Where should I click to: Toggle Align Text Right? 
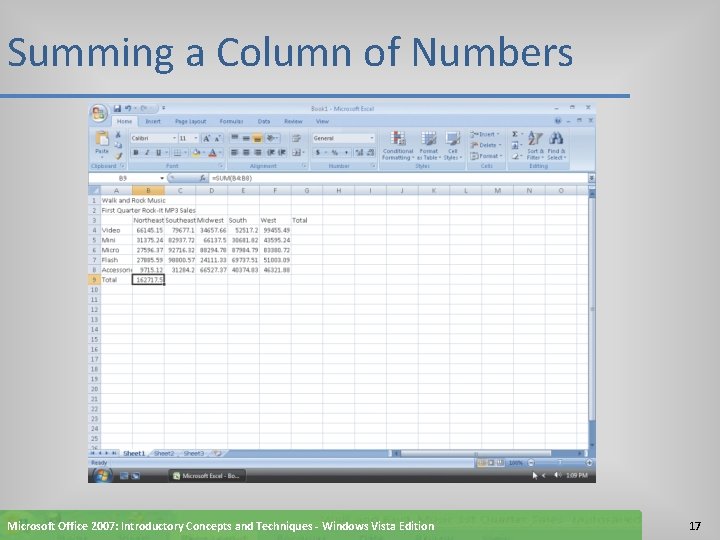(258, 152)
